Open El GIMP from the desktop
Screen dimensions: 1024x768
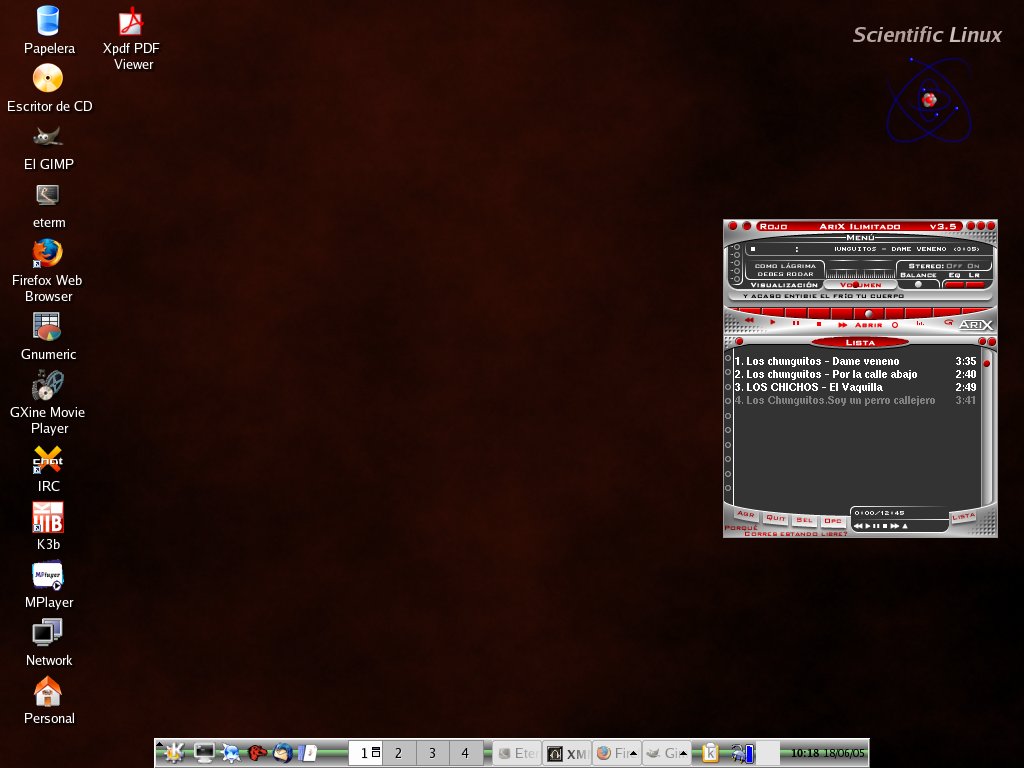coord(48,137)
